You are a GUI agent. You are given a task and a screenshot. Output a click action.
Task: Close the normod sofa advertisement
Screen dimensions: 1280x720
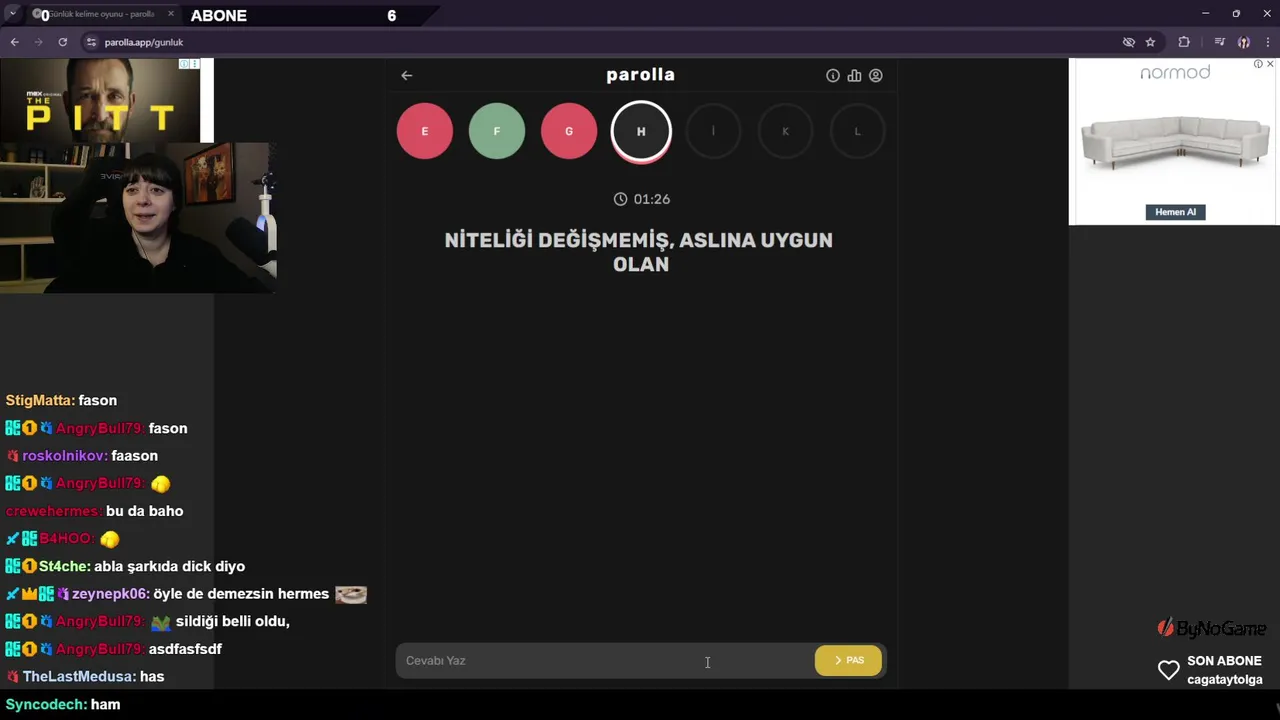click(x=1270, y=64)
